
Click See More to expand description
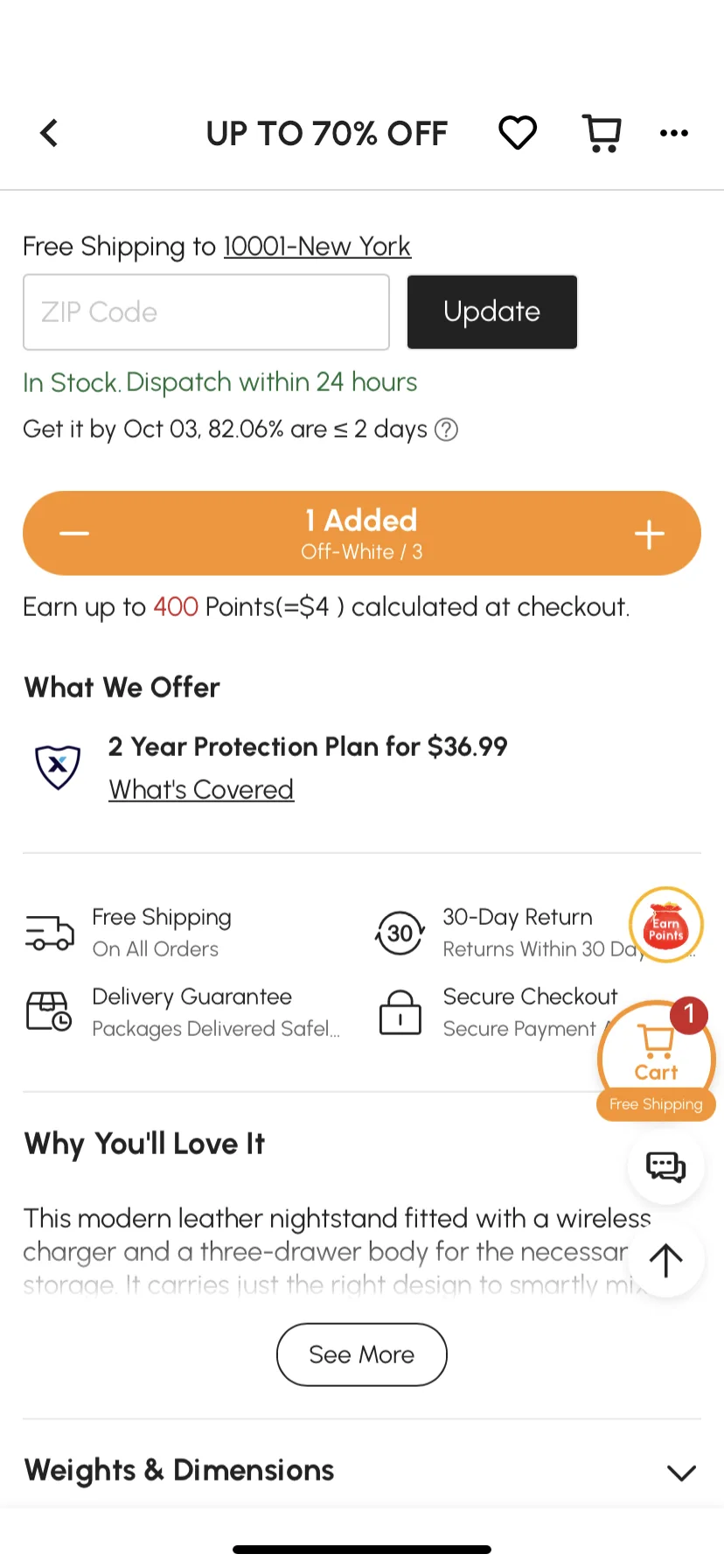(x=362, y=1354)
